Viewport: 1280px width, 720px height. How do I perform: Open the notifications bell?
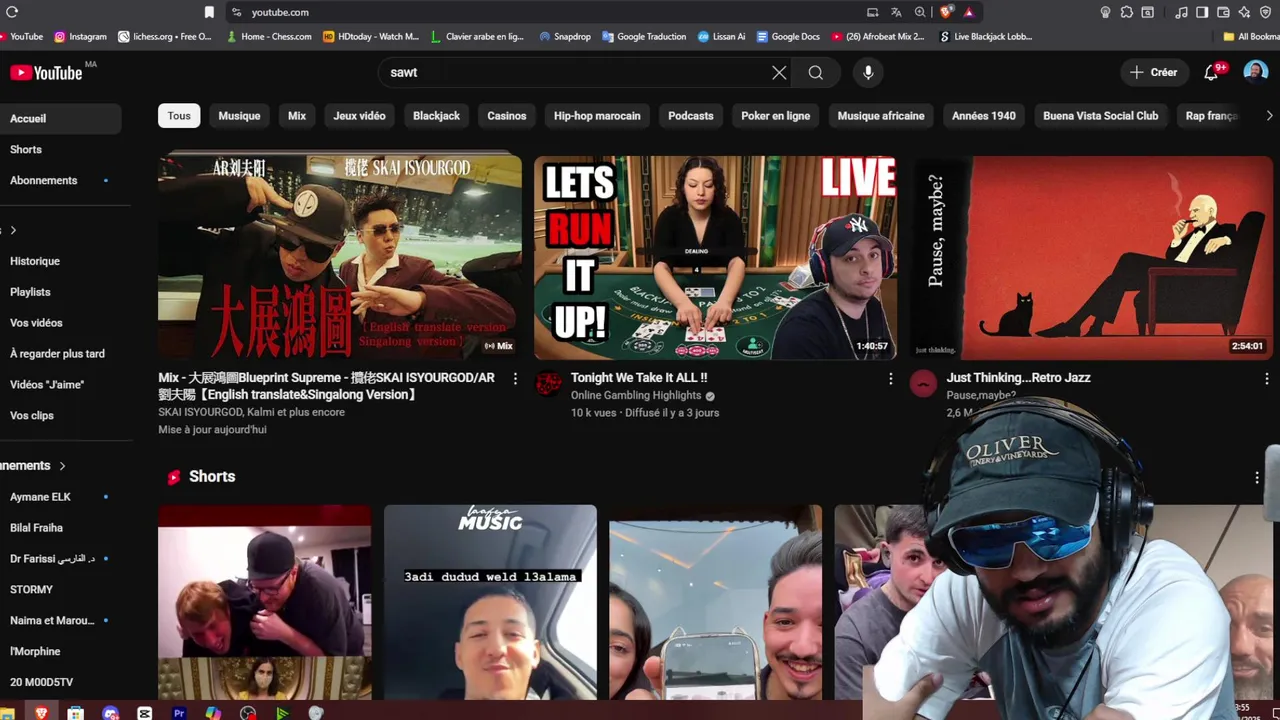(x=1211, y=72)
